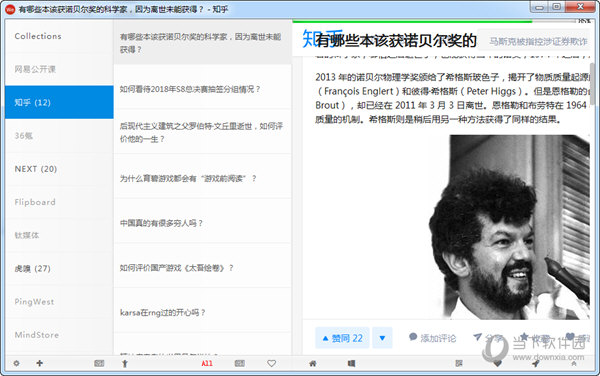Click the list icon next to All
This screenshot has height=376, width=600.
pos(240,363)
